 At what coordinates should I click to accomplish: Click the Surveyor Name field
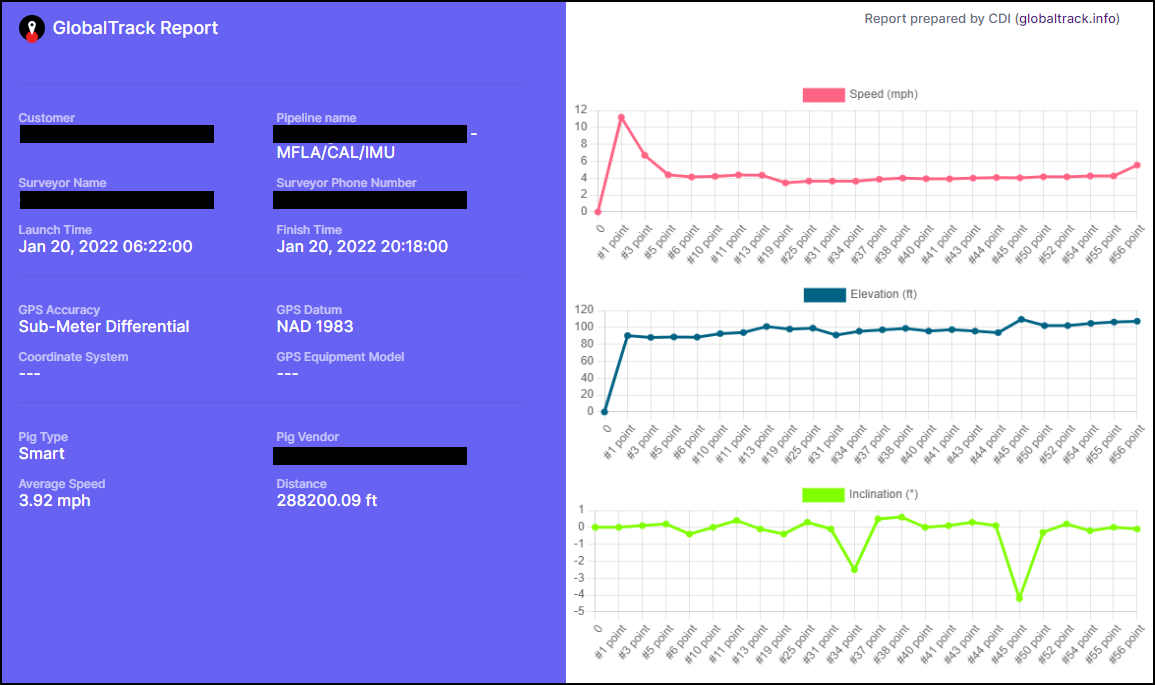(116, 200)
